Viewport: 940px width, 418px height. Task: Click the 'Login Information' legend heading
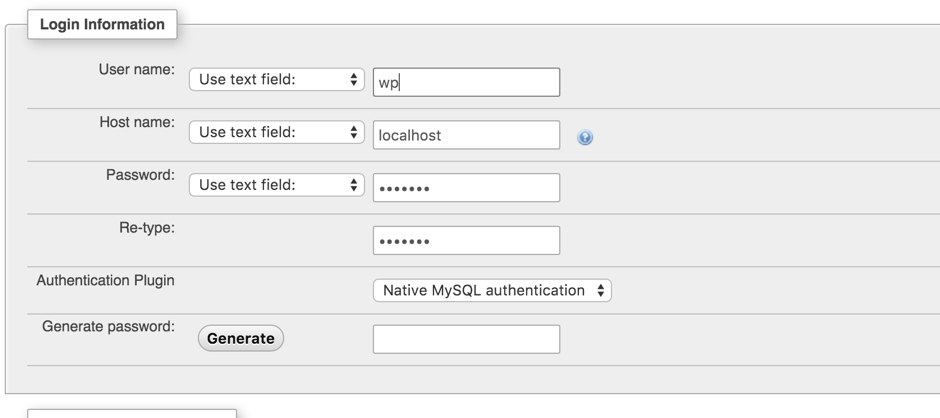coord(102,25)
